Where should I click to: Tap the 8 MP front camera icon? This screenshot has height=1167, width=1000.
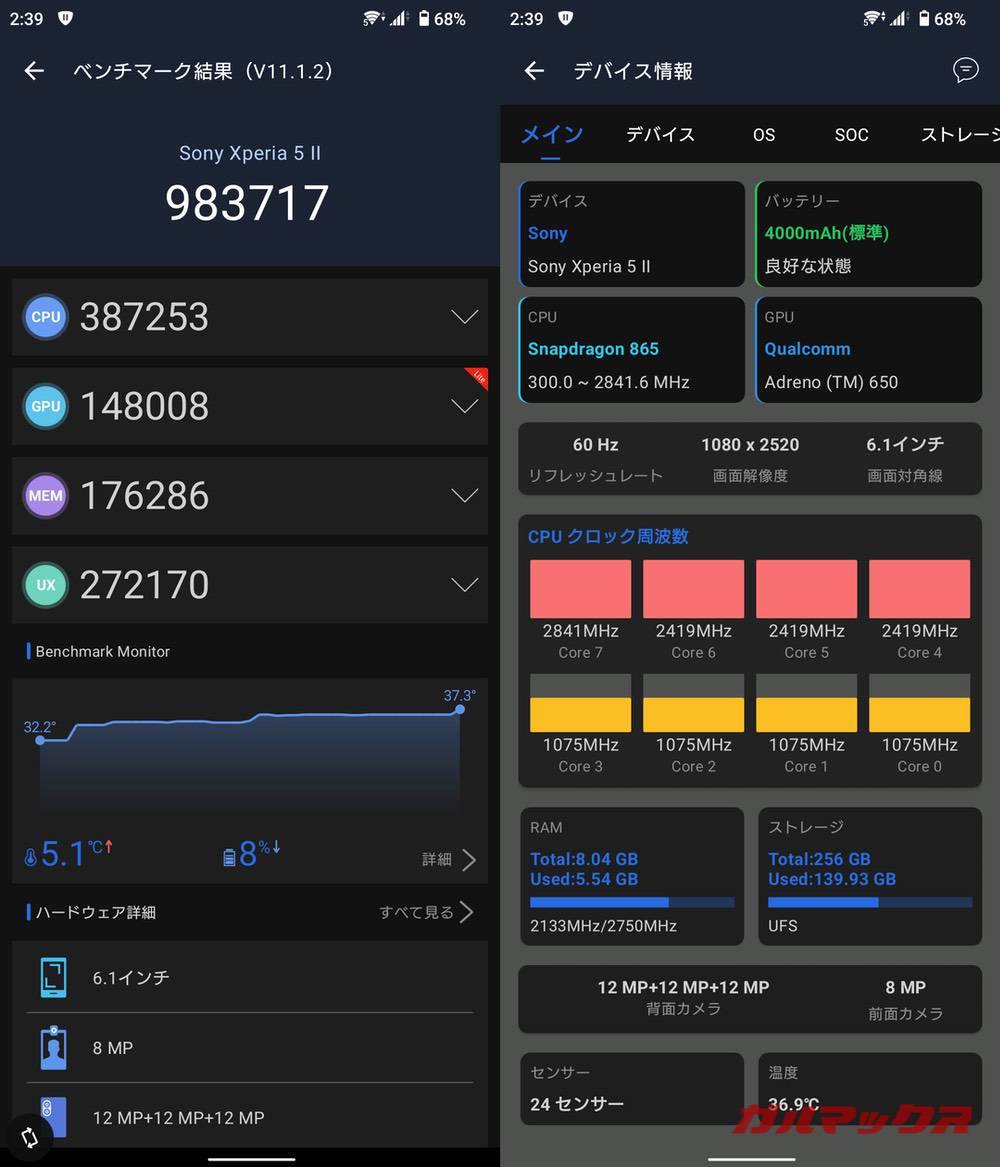tap(53, 1047)
